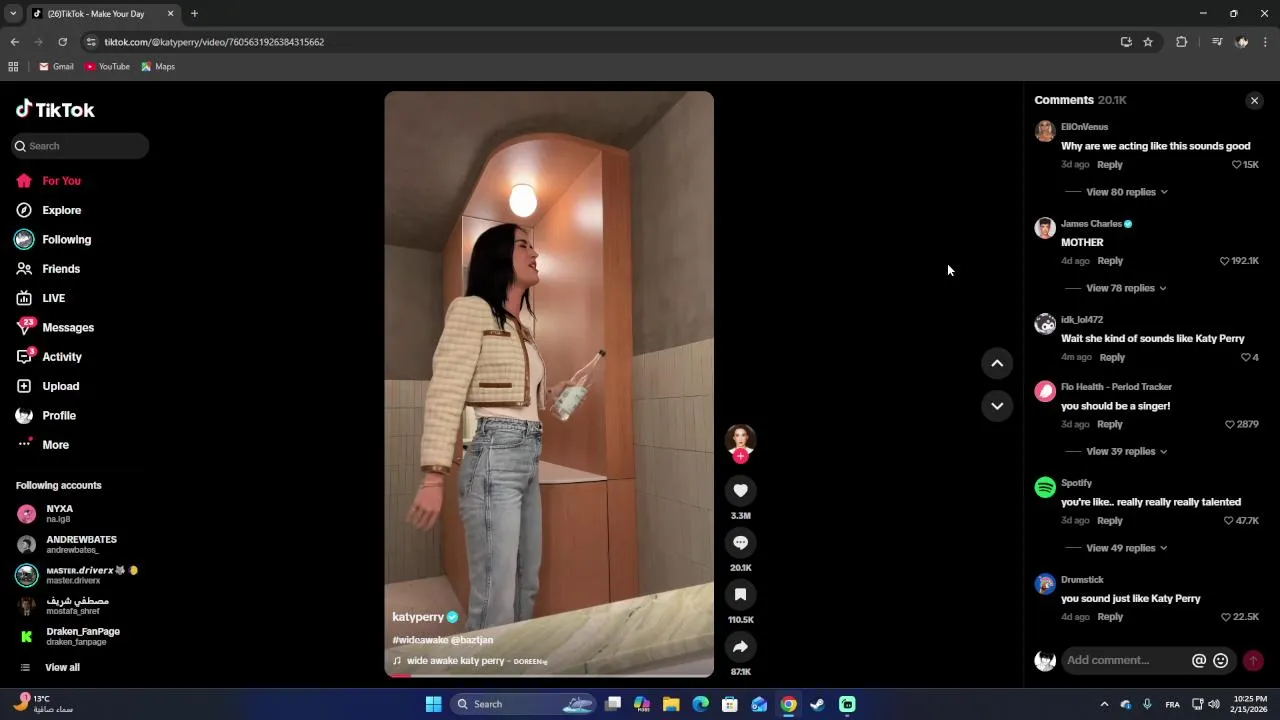Bookmark the video with 110.5K saves

740,594
